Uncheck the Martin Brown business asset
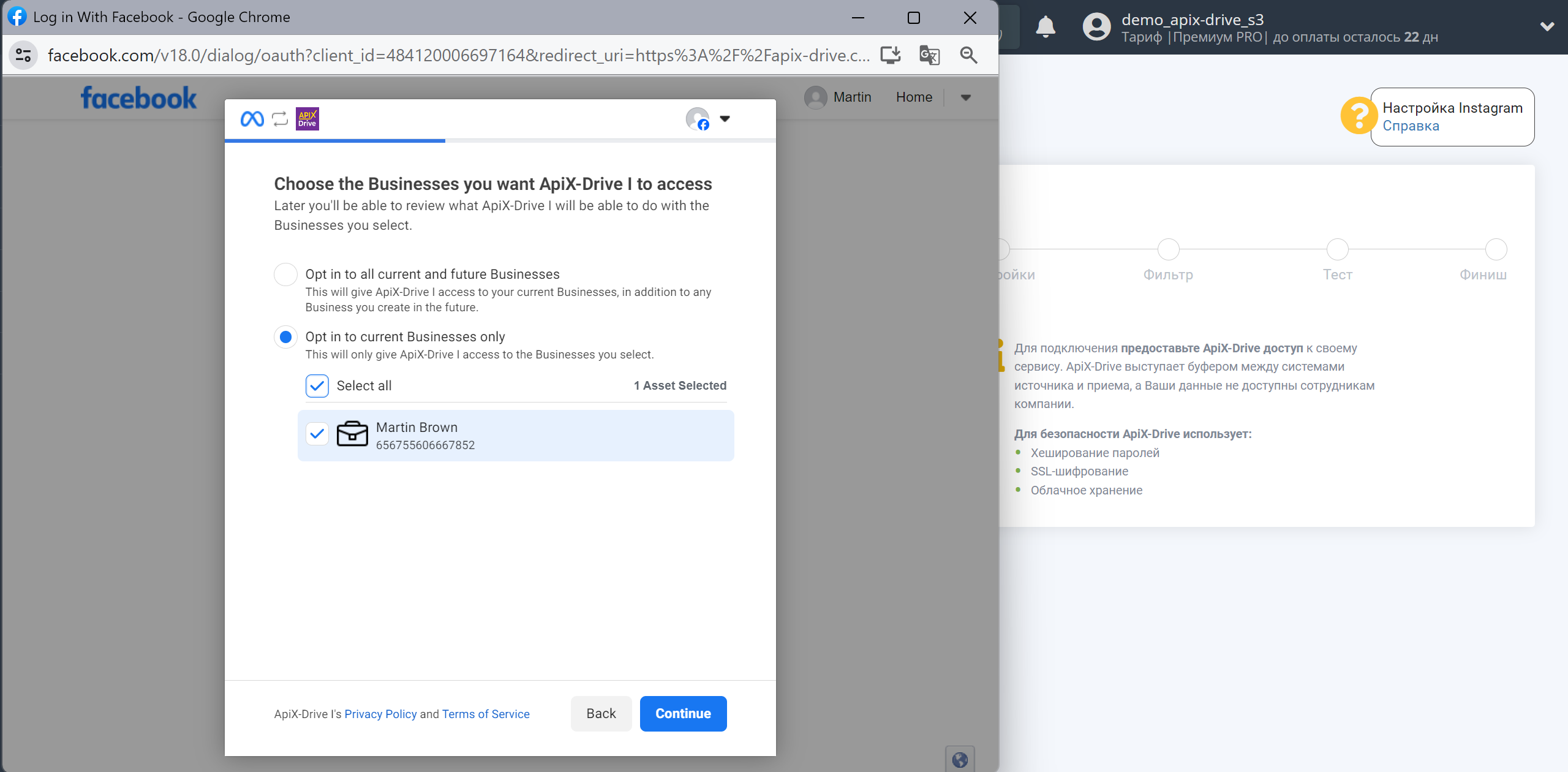This screenshot has height=772, width=1568. (317, 434)
